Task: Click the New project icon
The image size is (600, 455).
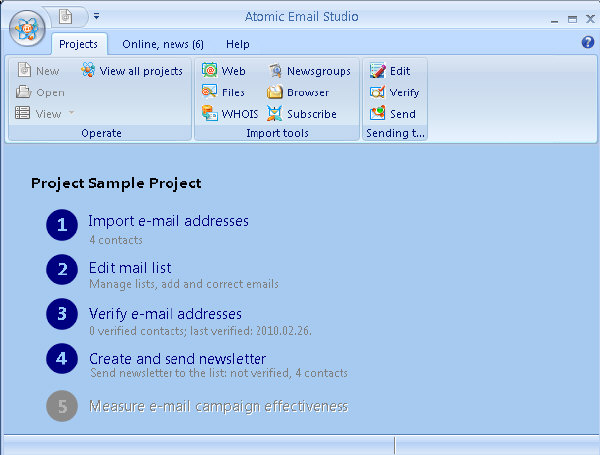Action: [x=24, y=70]
